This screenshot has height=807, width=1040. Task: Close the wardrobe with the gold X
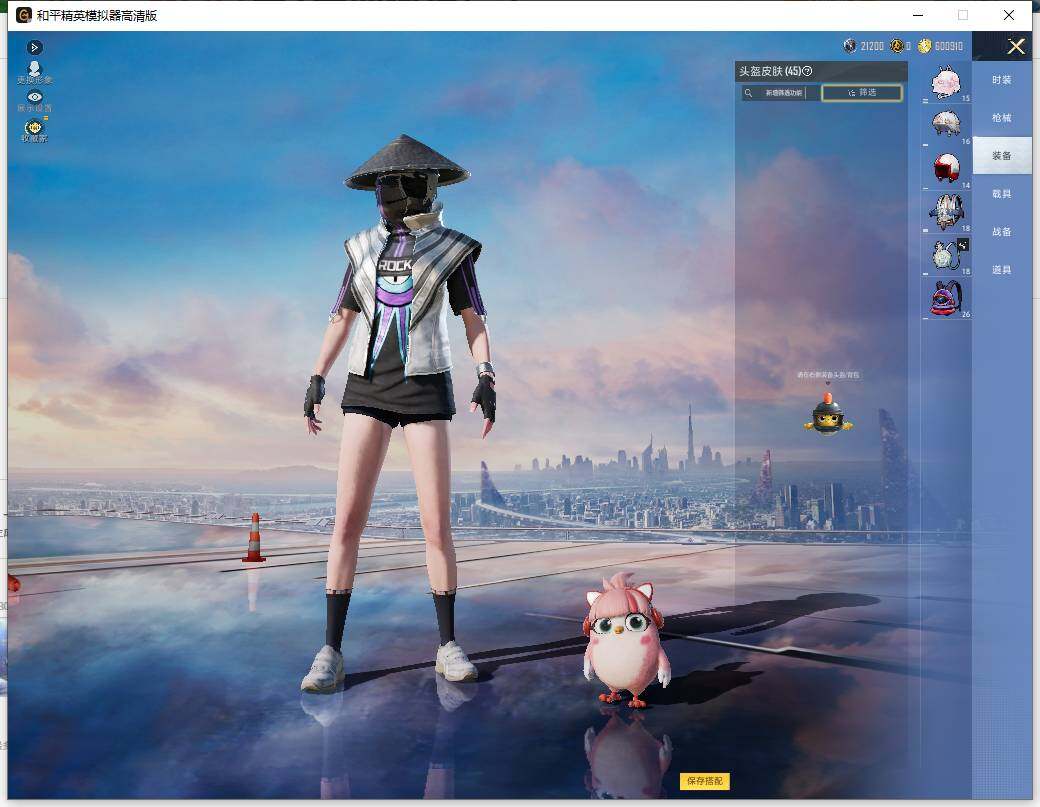click(x=1016, y=46)
